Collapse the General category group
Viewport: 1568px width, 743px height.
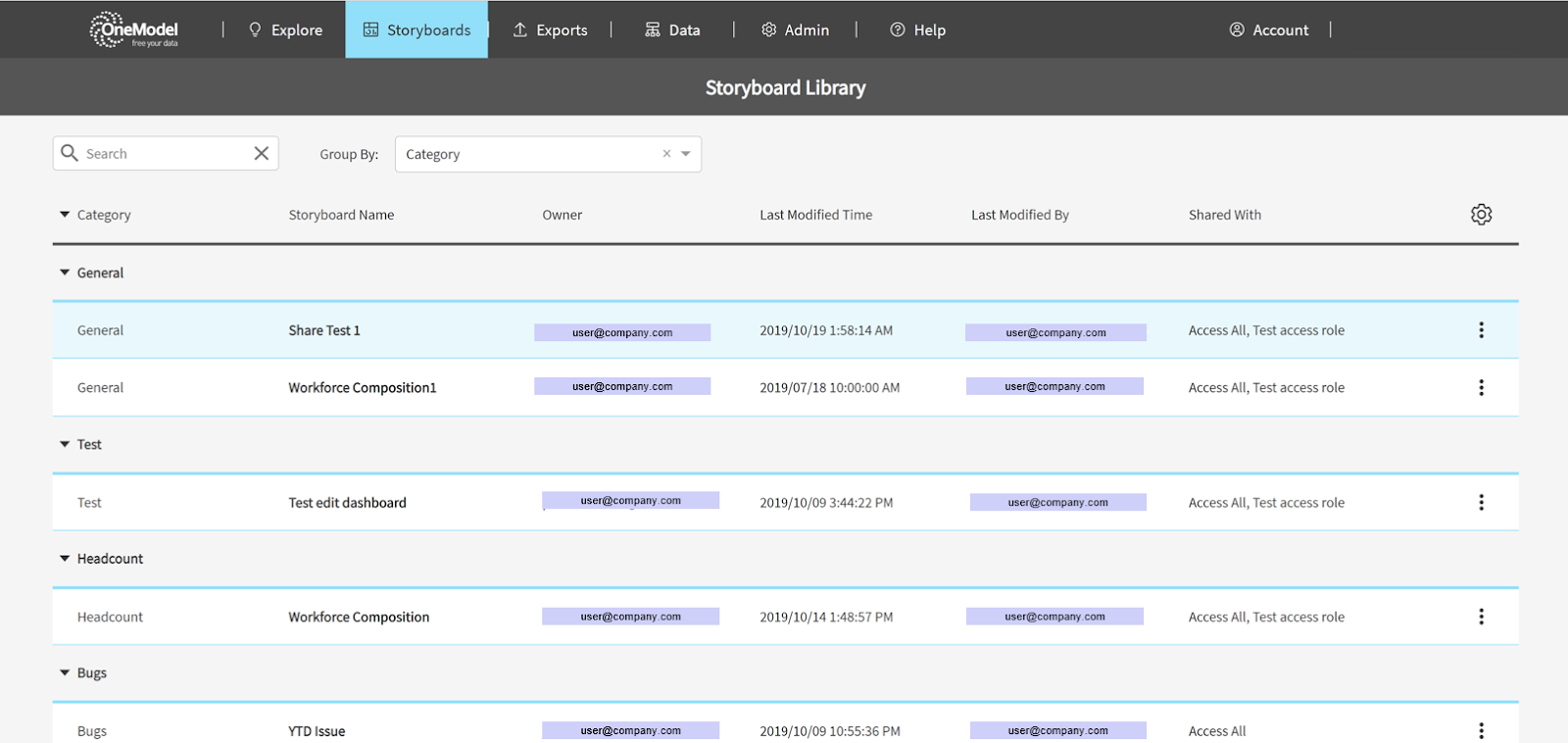pos(65,272)
